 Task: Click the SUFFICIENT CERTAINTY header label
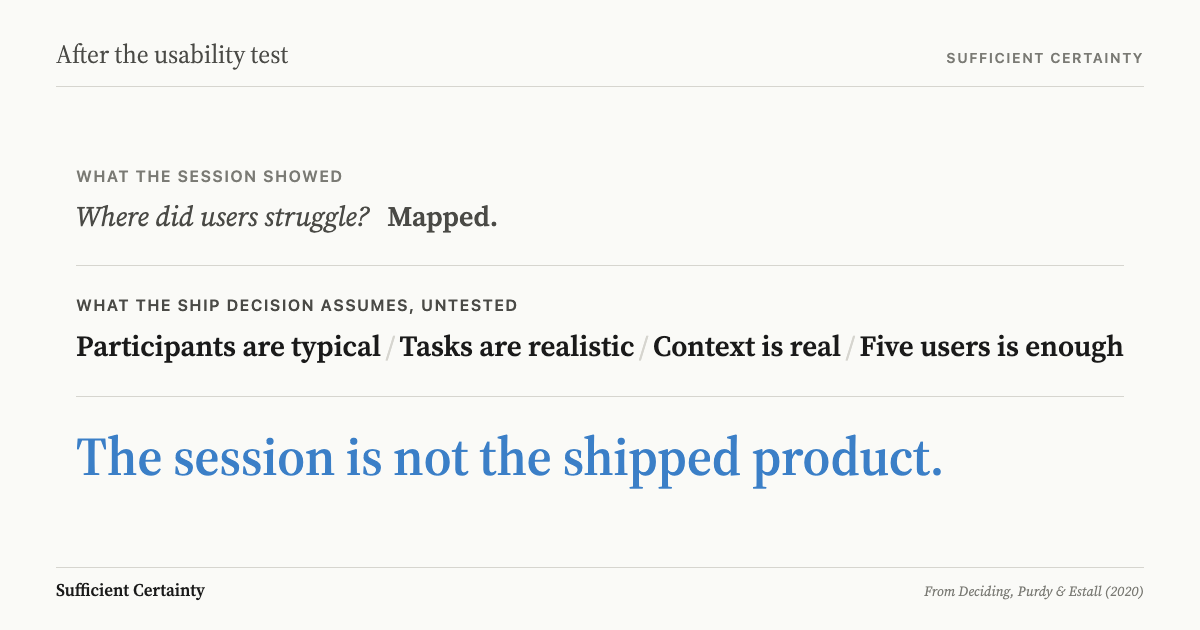pos(1044,58)
